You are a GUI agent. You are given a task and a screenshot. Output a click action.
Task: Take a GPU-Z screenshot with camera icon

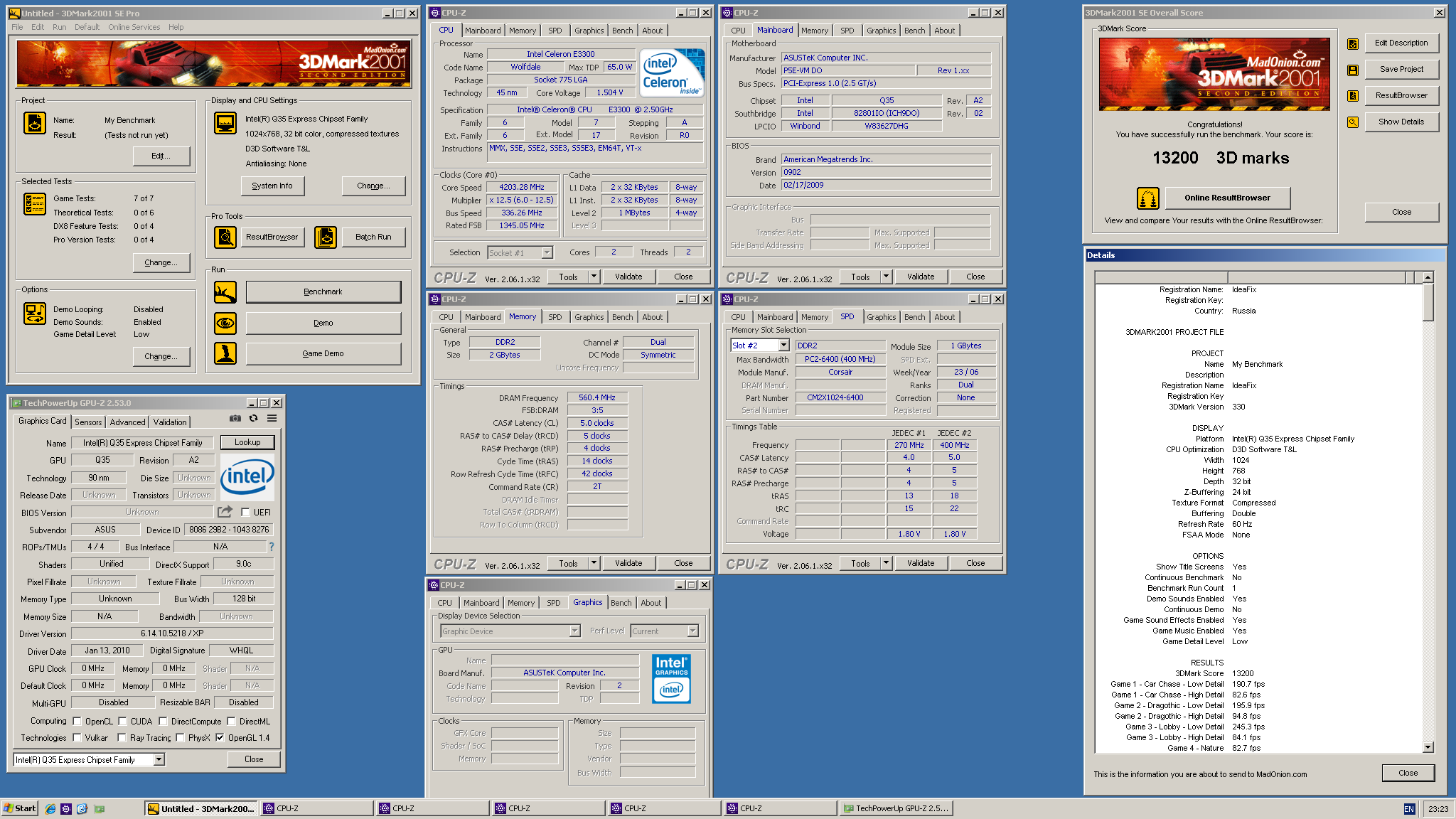click(x=235, y=419)
